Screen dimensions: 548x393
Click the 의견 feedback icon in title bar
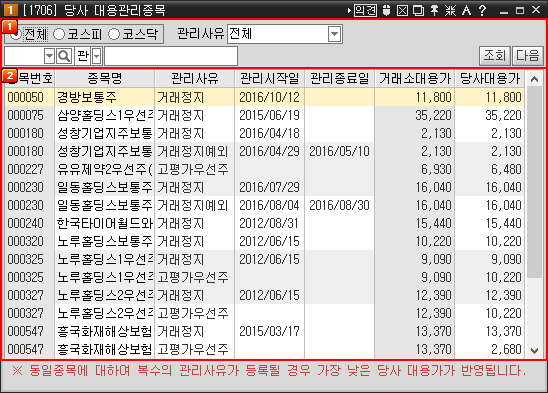365,10
